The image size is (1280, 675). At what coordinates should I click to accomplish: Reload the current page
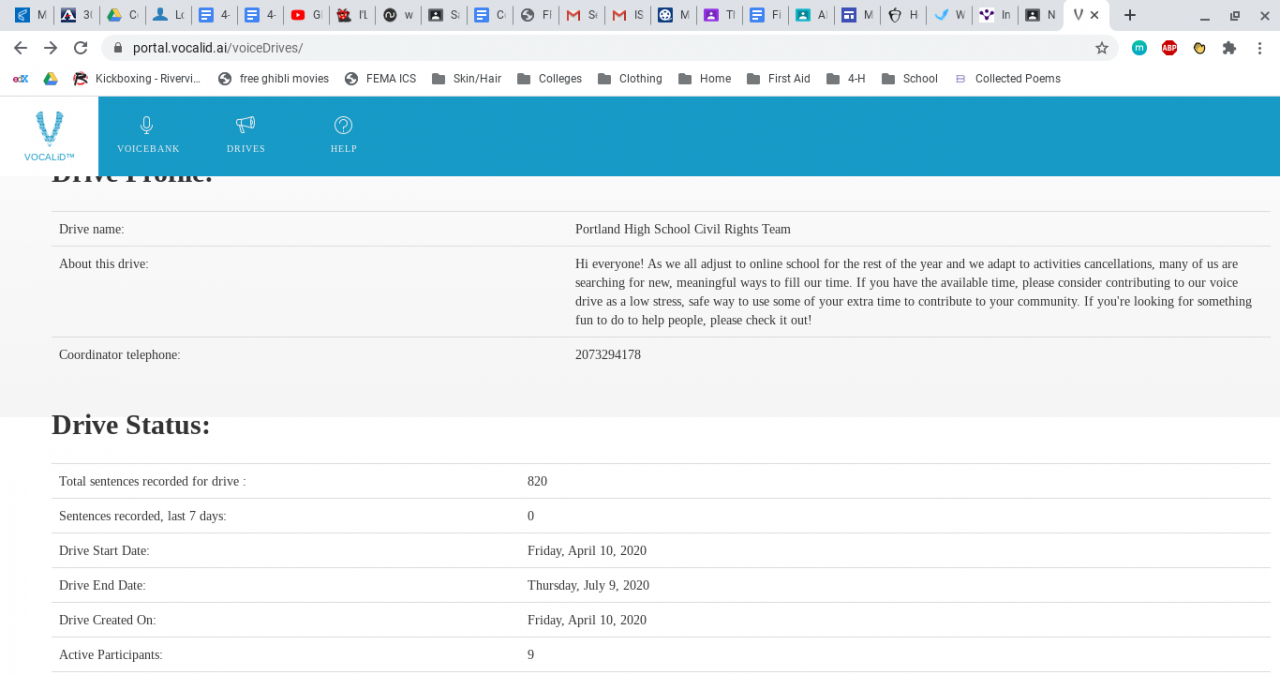81,48
